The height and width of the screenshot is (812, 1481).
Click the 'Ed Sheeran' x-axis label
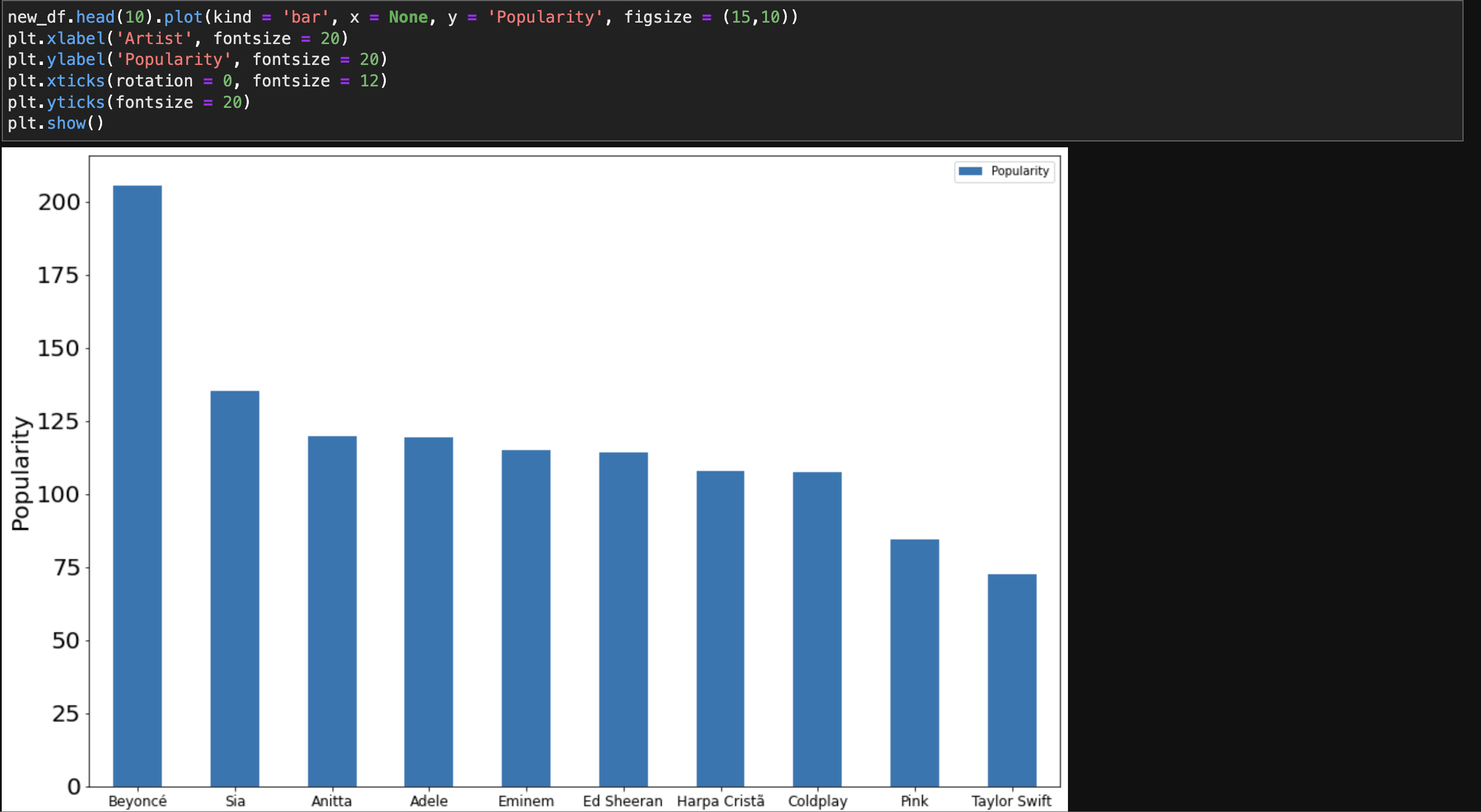pos(623,801)
